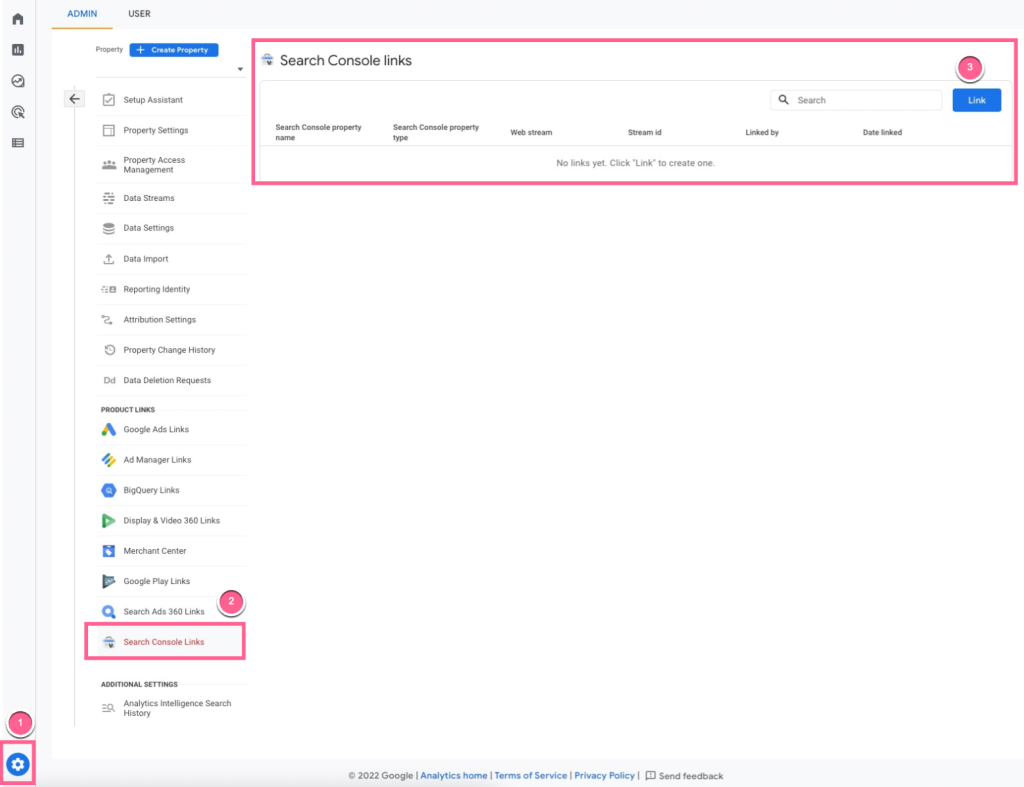Screen dimensions: 1024x787
Task: Click the back arrow beside the property column
Action: point(74,99)
